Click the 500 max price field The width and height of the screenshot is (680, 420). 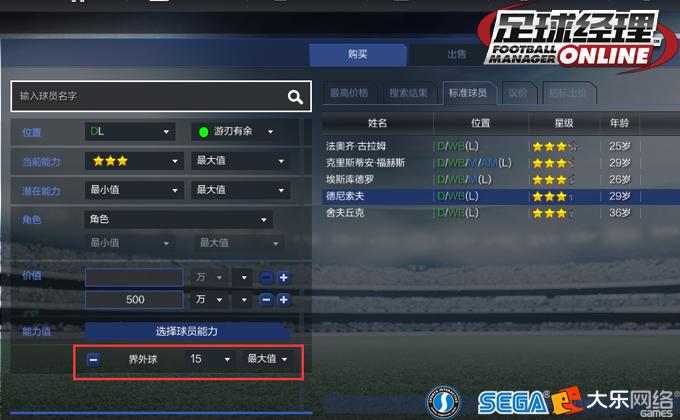pyautogui.click(x=134, y=300)
